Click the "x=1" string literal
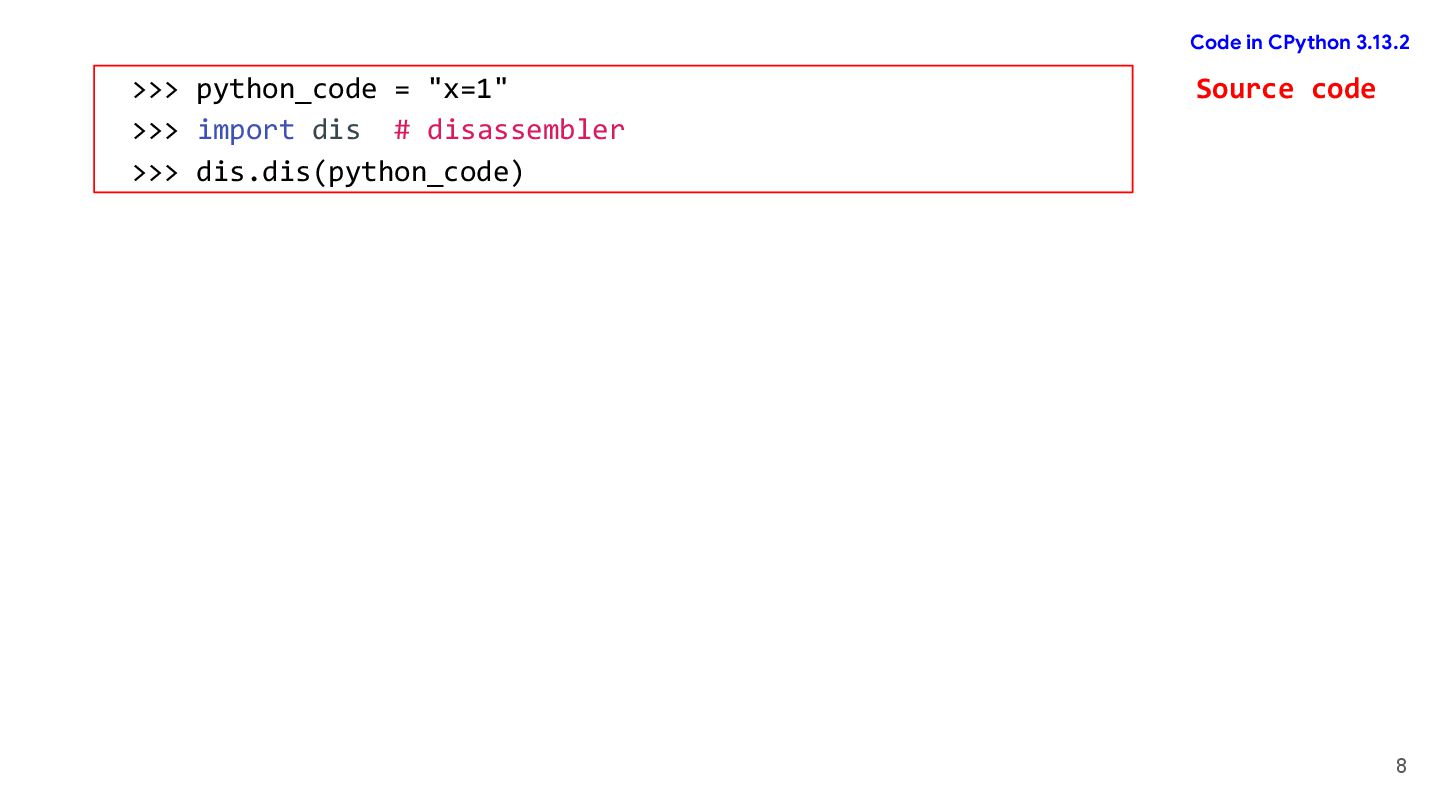This screenshot has height=810, width=1440. click(468, 89)
